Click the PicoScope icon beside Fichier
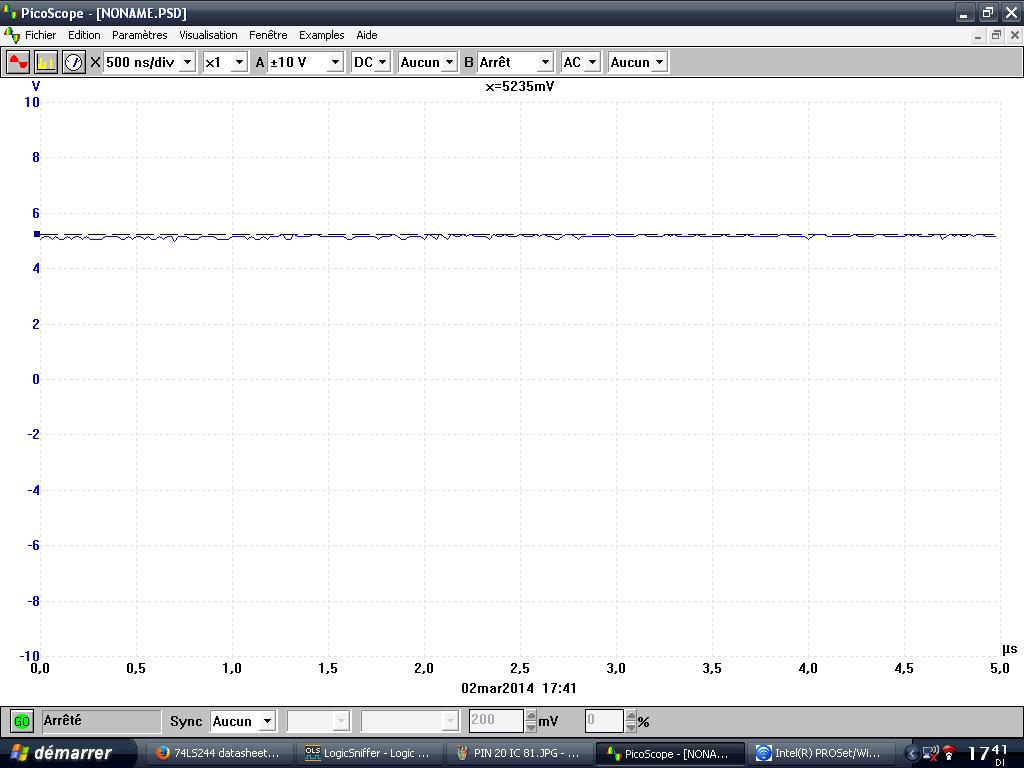This screenshot has width=1024, height=768. 12,35
